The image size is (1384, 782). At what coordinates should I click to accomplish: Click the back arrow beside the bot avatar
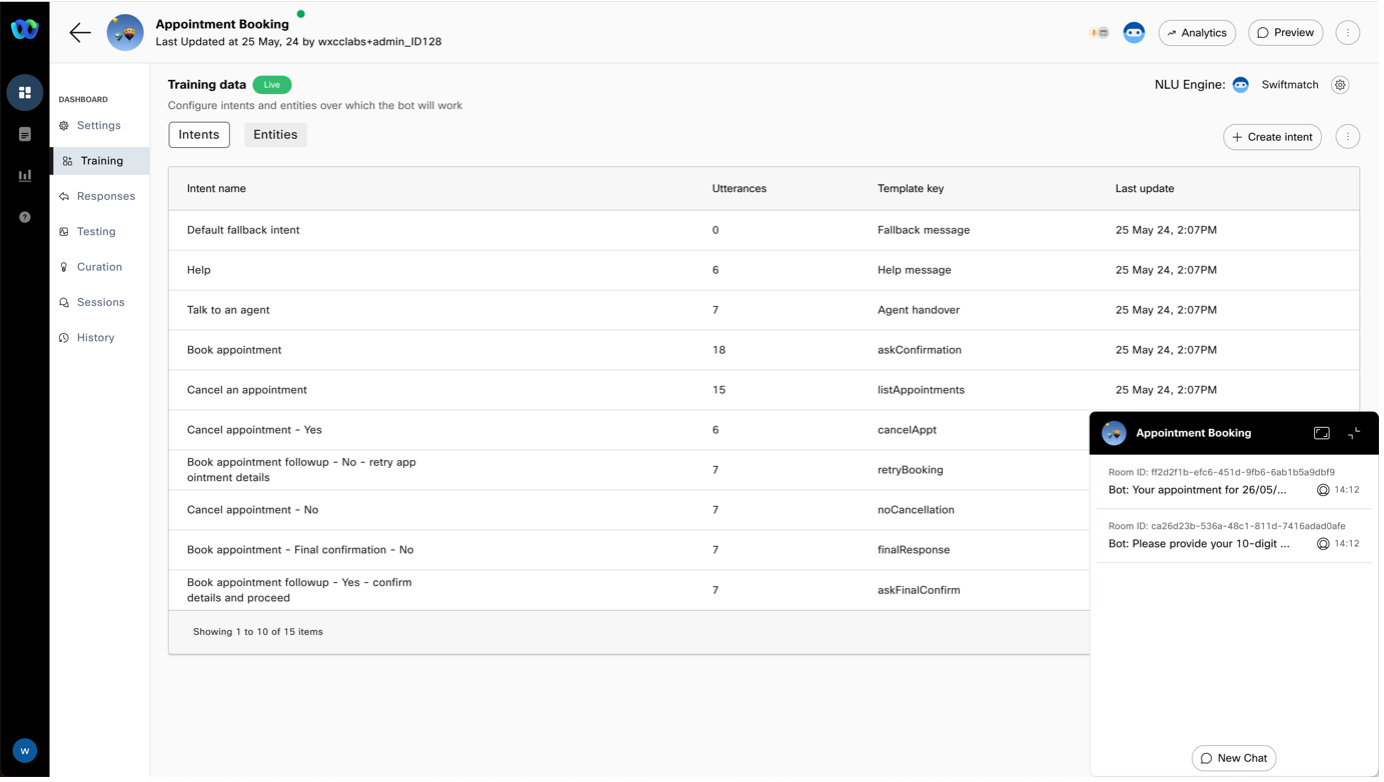point(80,33)
